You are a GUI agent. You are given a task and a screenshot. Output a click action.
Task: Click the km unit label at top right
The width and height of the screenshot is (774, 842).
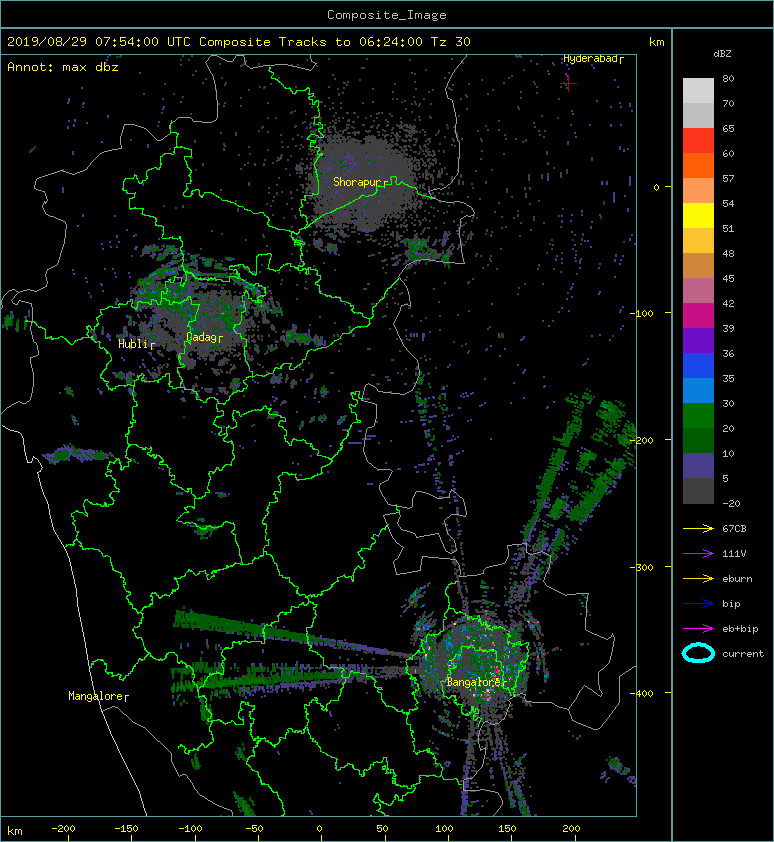click(656, 42)
